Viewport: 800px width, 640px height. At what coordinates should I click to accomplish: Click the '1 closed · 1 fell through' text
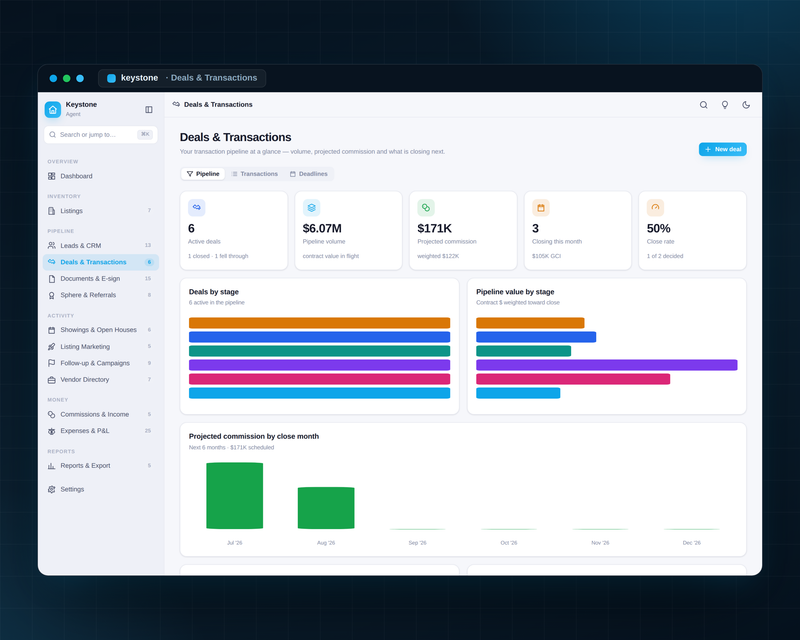click(x=218, y=256)
